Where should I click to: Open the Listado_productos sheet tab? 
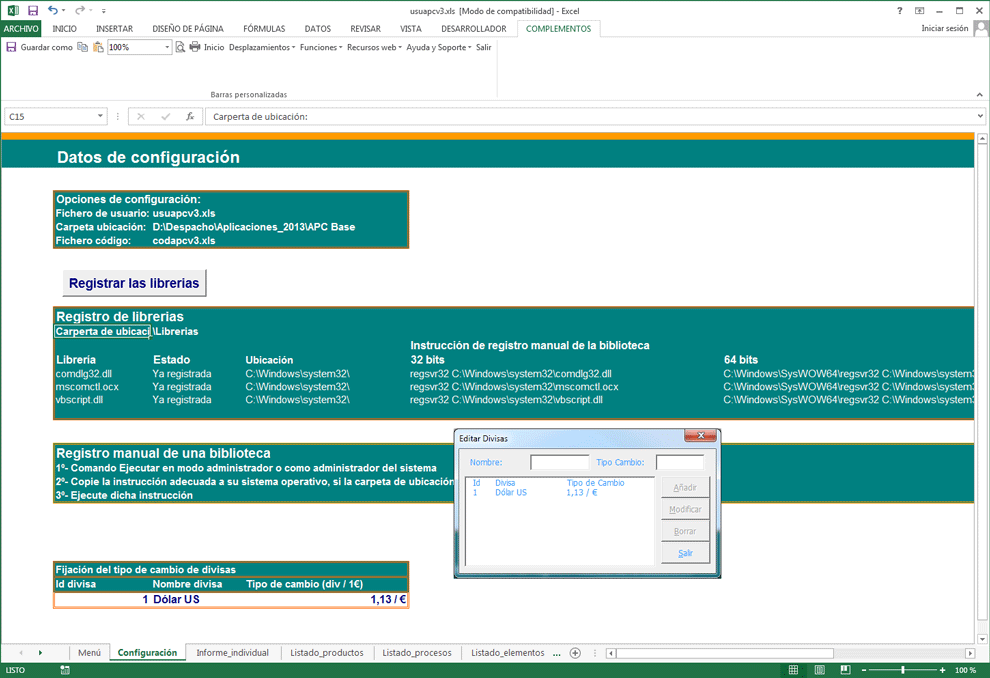[x=327, y=653]
